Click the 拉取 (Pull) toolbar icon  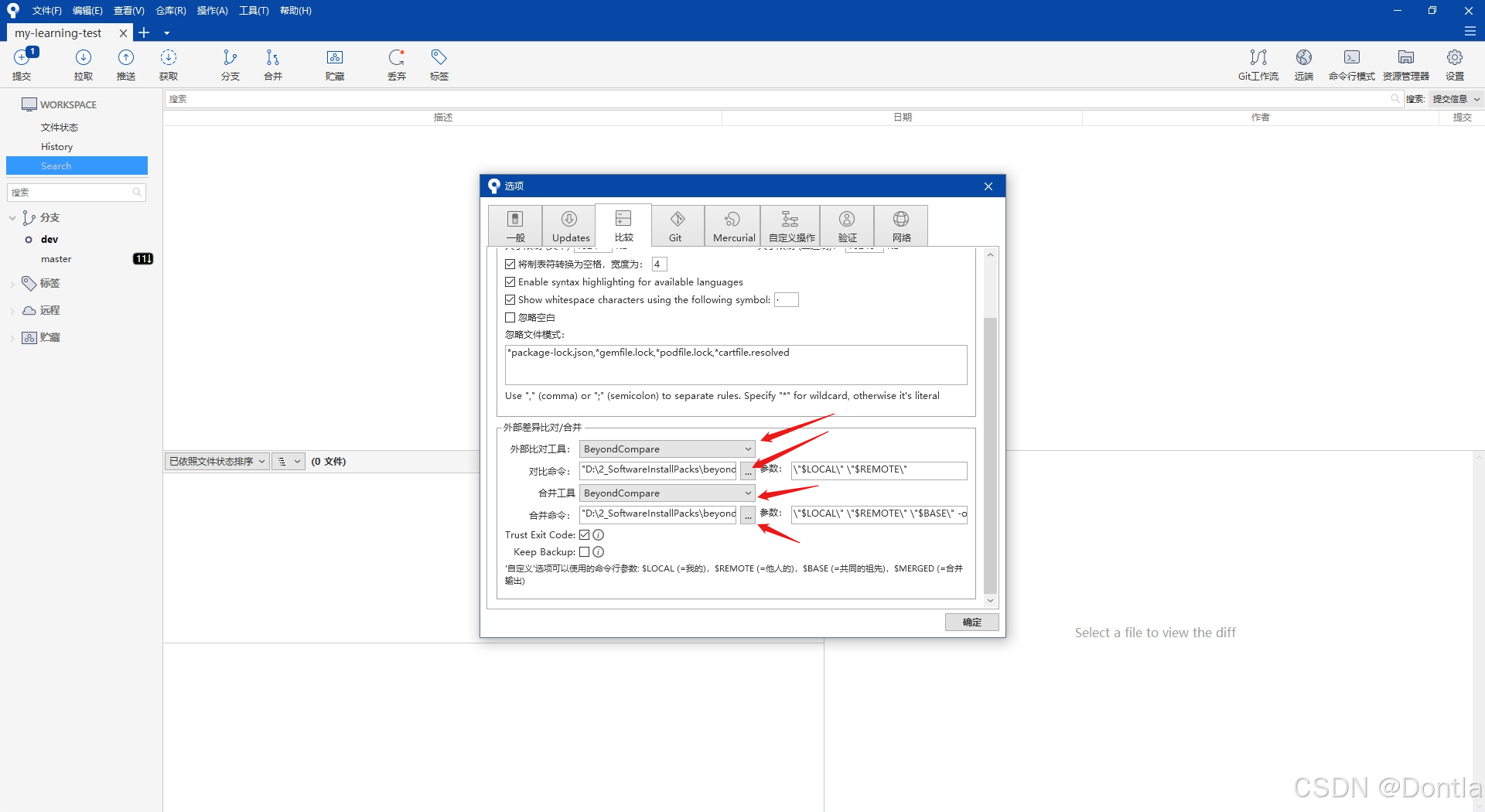coord(84,65)
